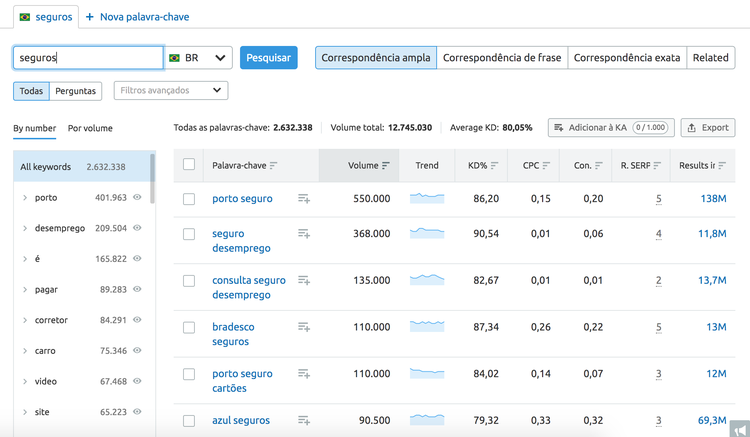The image size is (750, 437).
Task: Switch to Related tab
Action: (x=711, y=58)
